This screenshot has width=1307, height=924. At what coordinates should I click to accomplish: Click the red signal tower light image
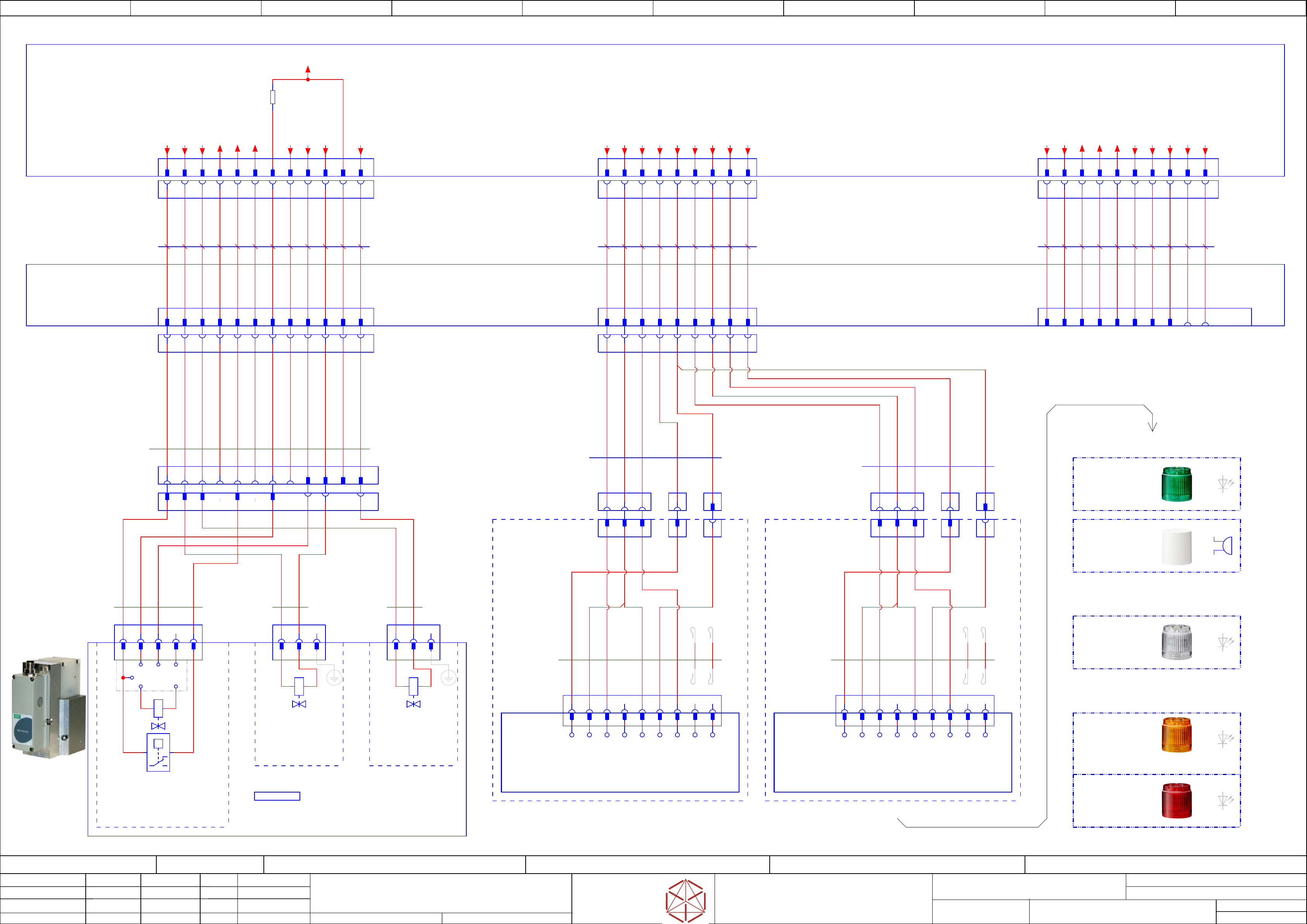(1176, 801)
